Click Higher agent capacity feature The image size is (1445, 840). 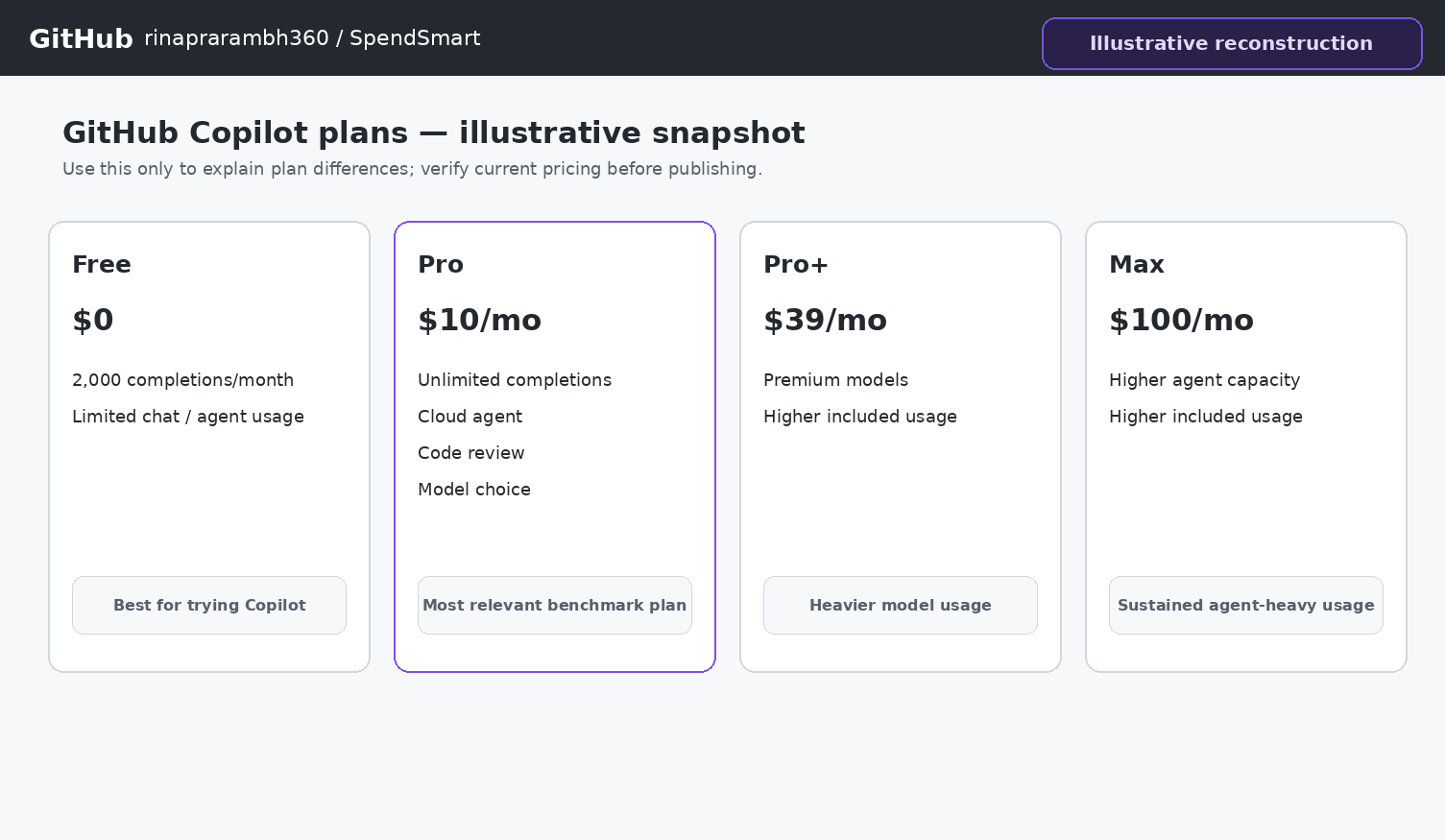(x=1204, y=380)
